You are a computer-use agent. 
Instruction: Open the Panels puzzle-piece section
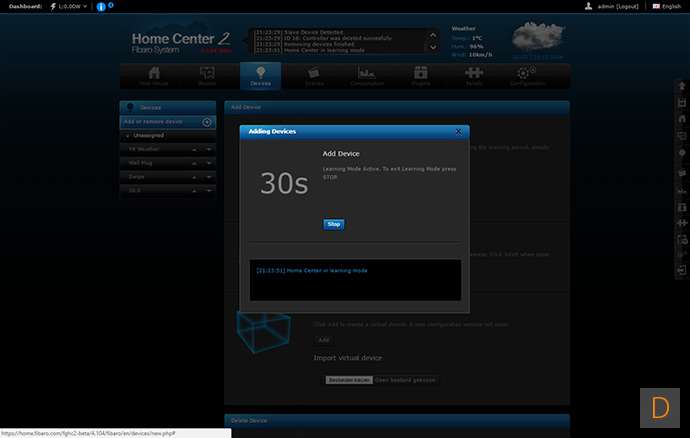tap(474, 76)
